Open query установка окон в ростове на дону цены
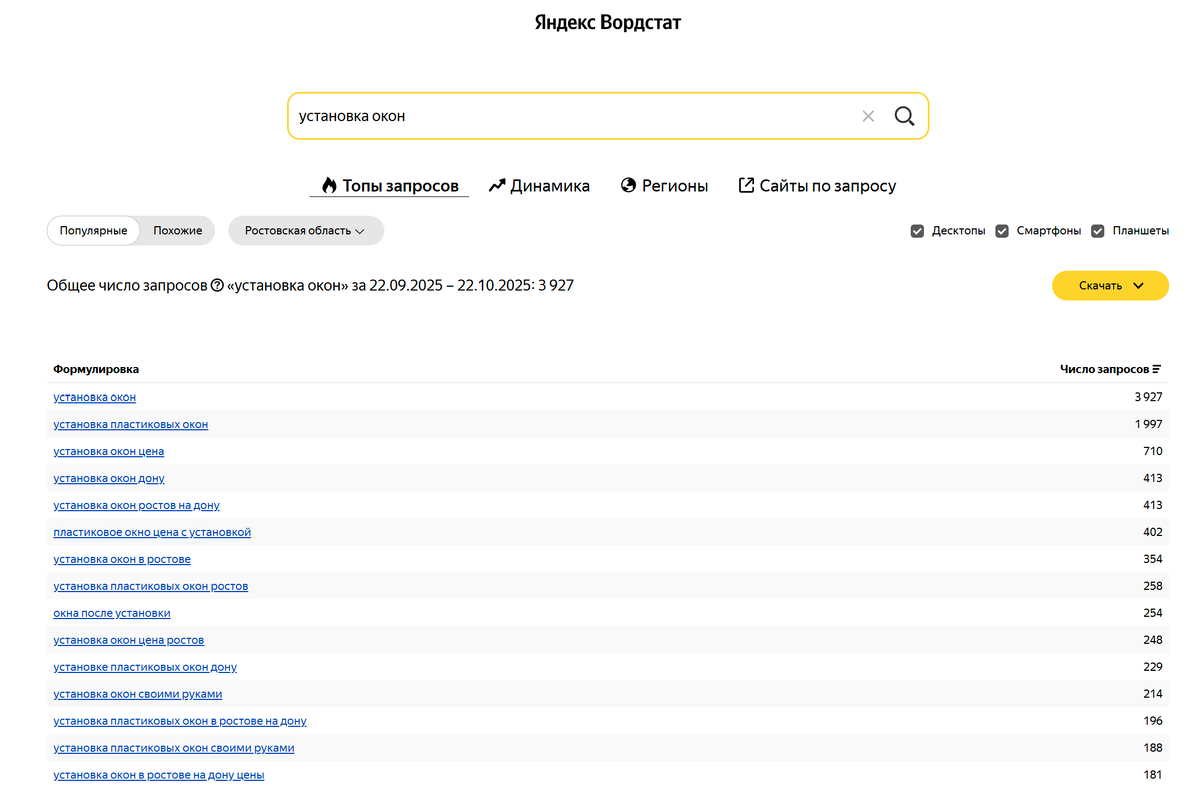Viewport: 1200px width, 788px height. 159,775
